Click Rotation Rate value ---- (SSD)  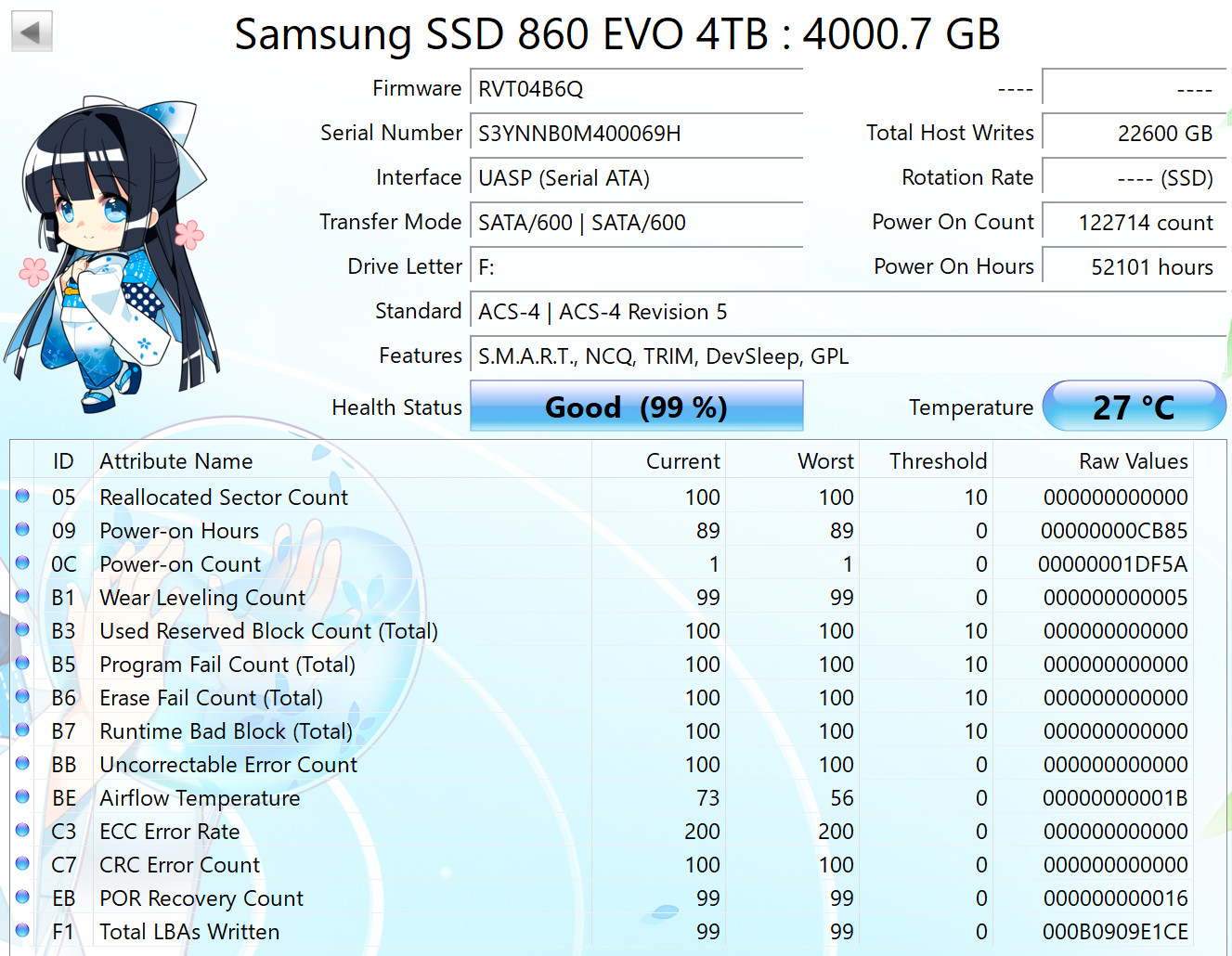(x=1134, y=178)
